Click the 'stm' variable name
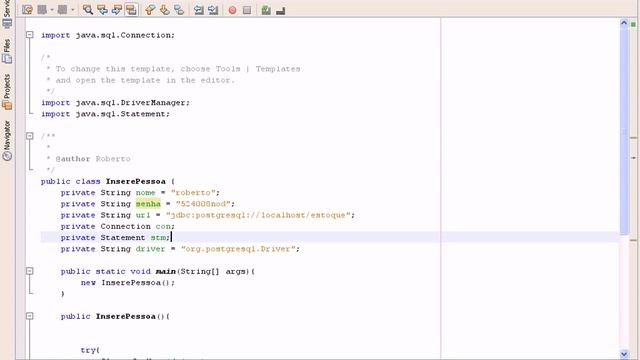 coord(158,237)
